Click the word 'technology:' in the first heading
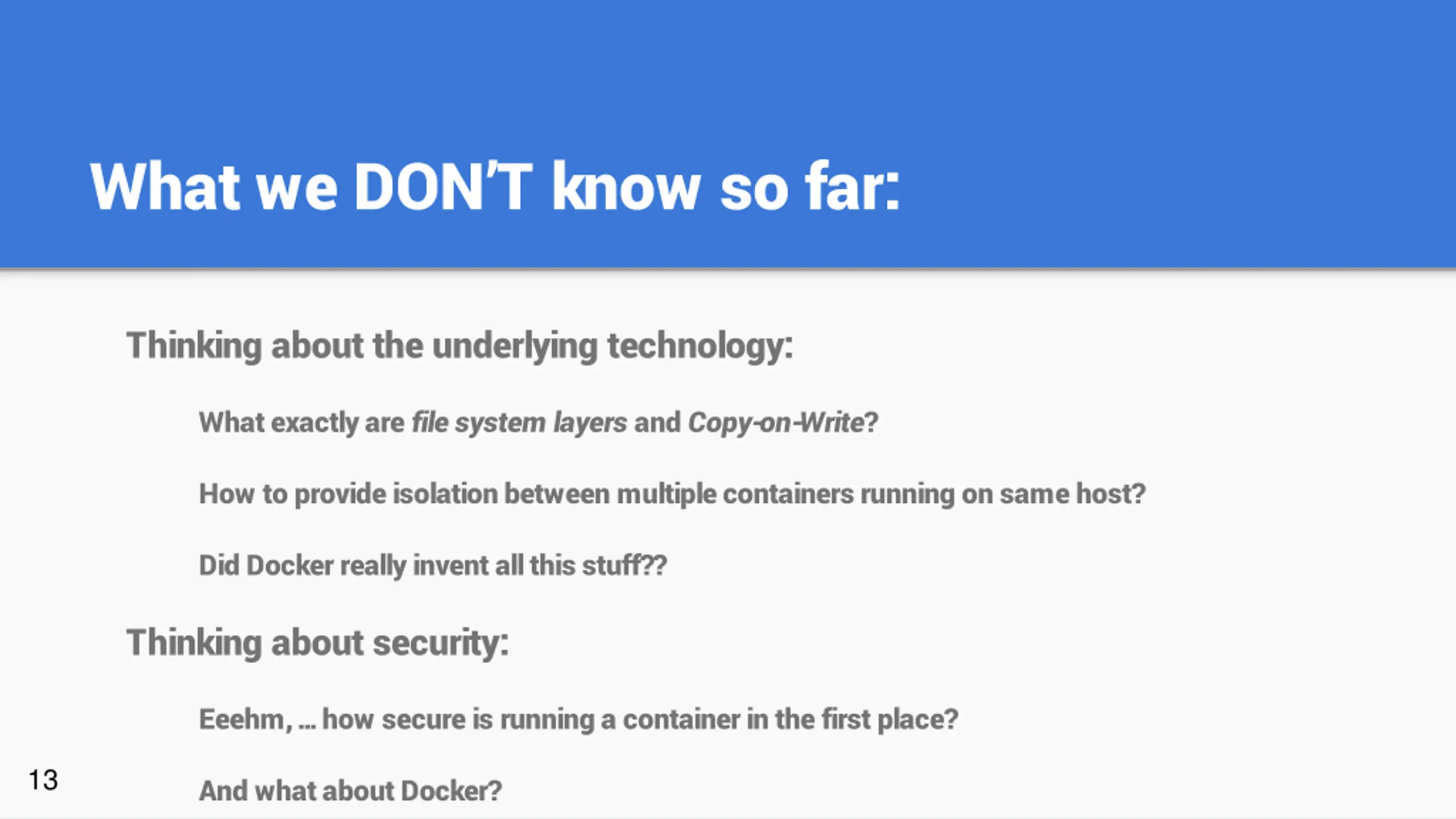Viewport: 1456px width, 819px height. pyautogui.click(x=700, y=346)
